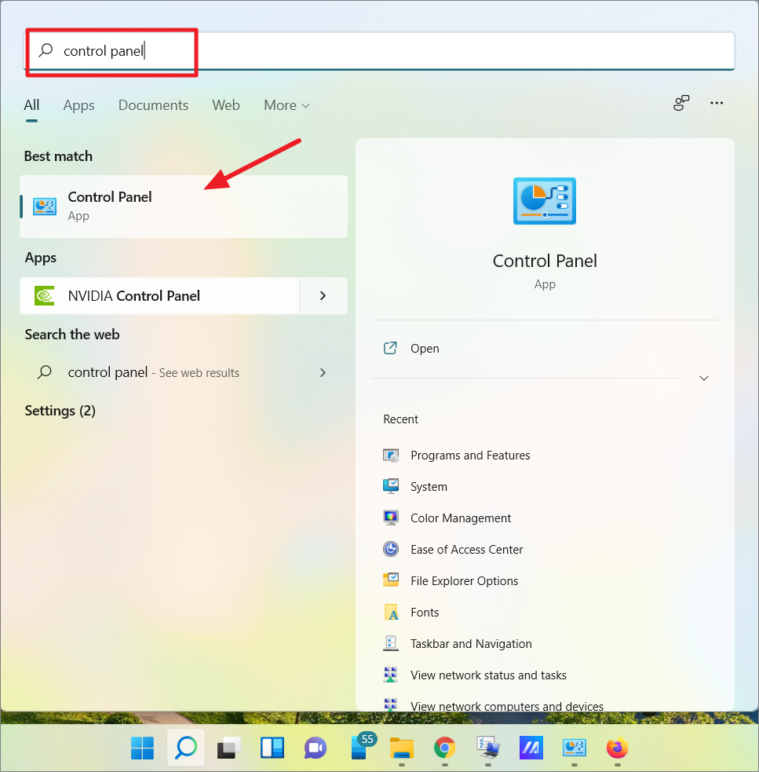Screen dimensions: 759x772
Task: Click the Search icon on the taskbar
Action: 186,748
